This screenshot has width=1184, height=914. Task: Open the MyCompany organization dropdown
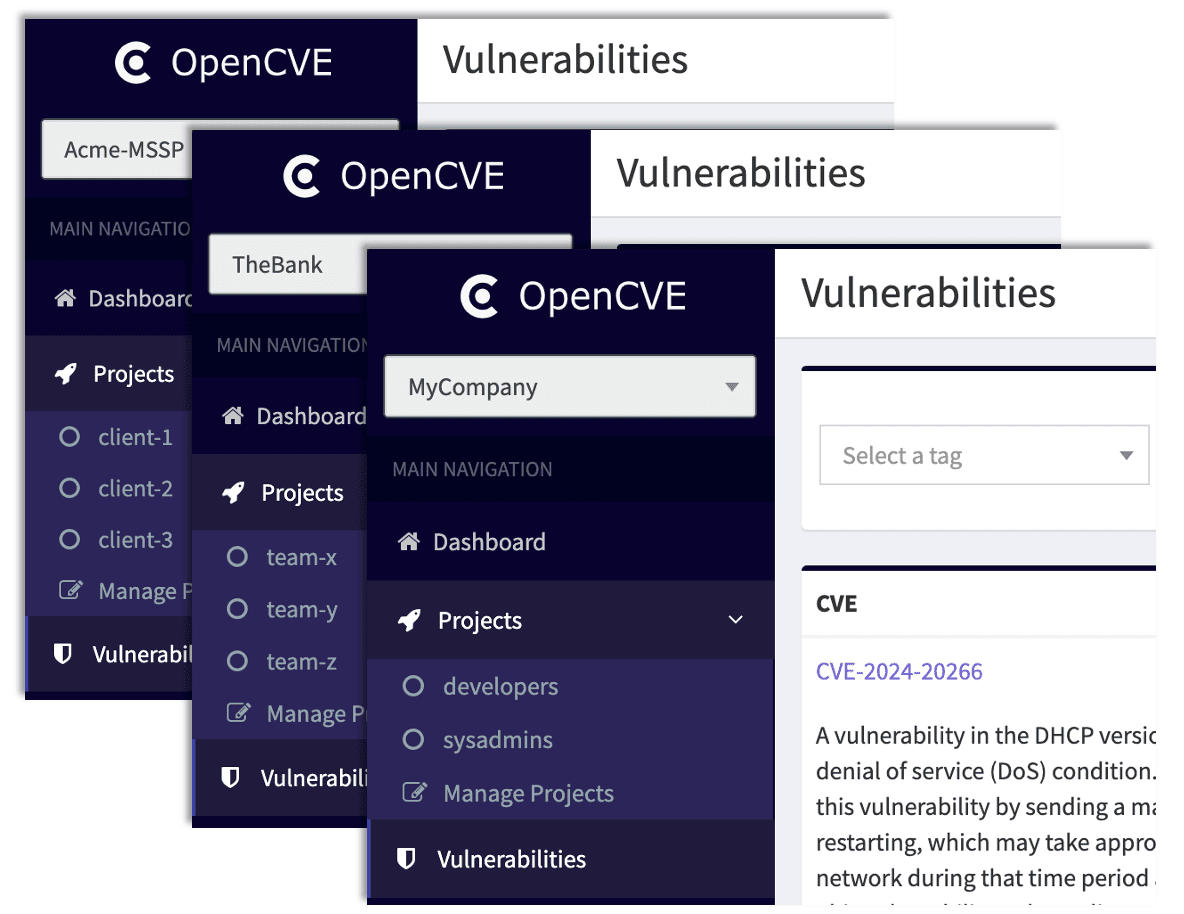point(570,387)
